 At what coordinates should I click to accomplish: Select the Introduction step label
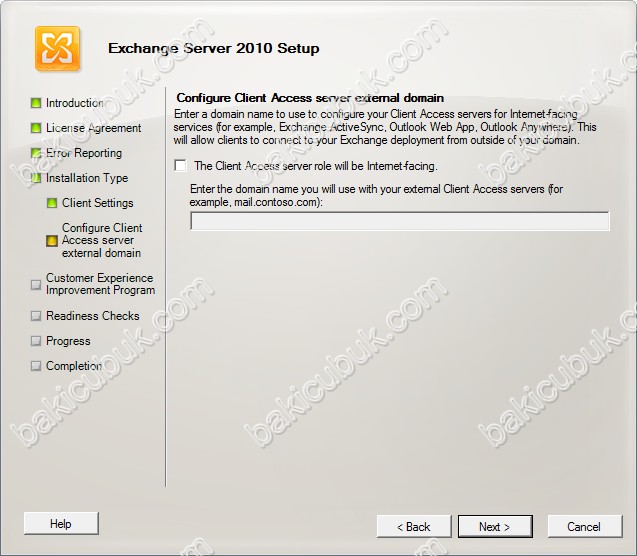[75, 103]
